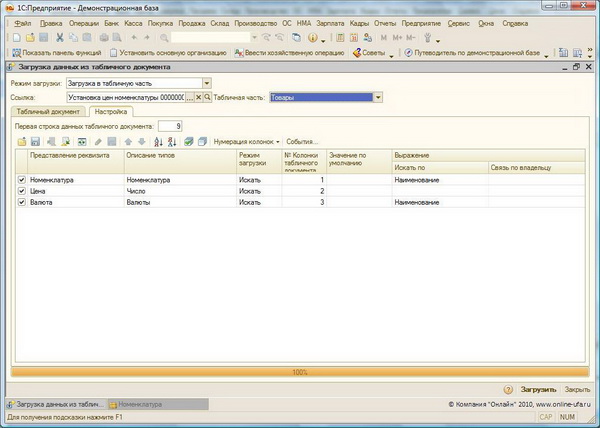Click the toolbar search text box
This screenshot has width=600, height=428.
pos(211,37)
